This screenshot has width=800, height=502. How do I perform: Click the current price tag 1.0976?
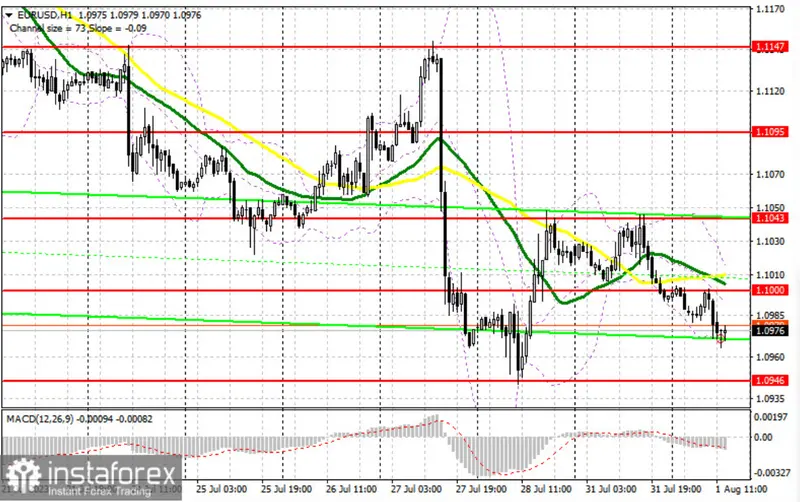[770, 331]
